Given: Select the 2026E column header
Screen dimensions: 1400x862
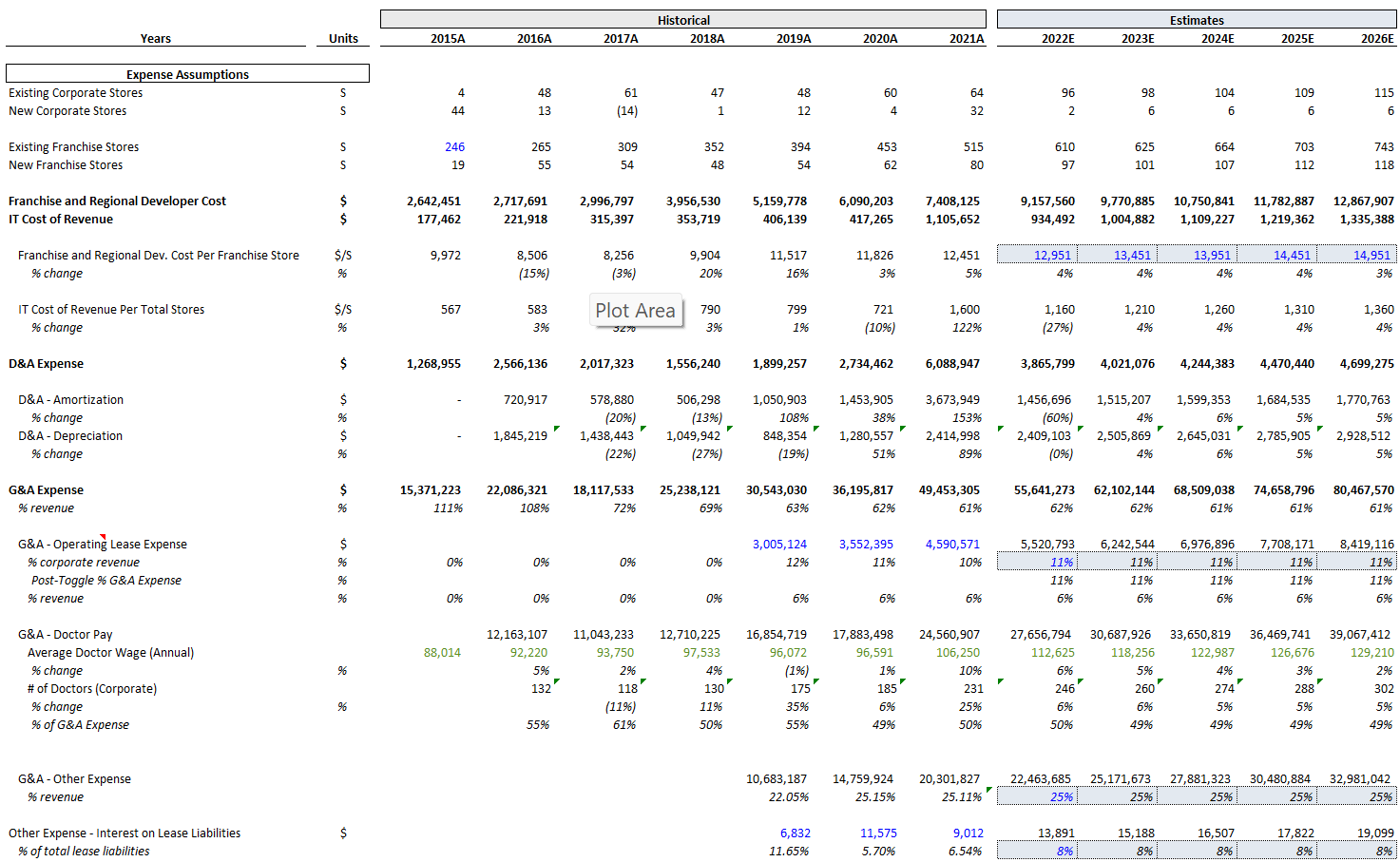Looking at the screenshot, I should pyautogui.click(x=1377, y=38).
